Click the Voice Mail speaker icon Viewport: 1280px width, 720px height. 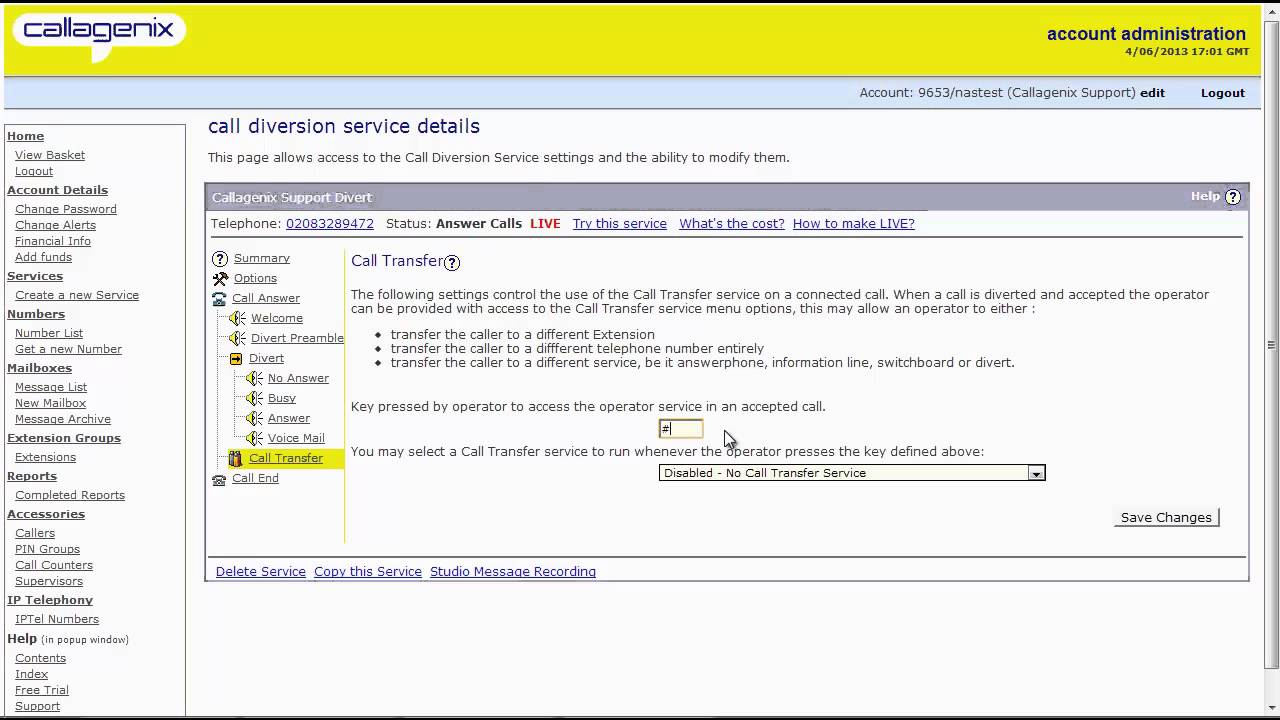pos(254,438)
